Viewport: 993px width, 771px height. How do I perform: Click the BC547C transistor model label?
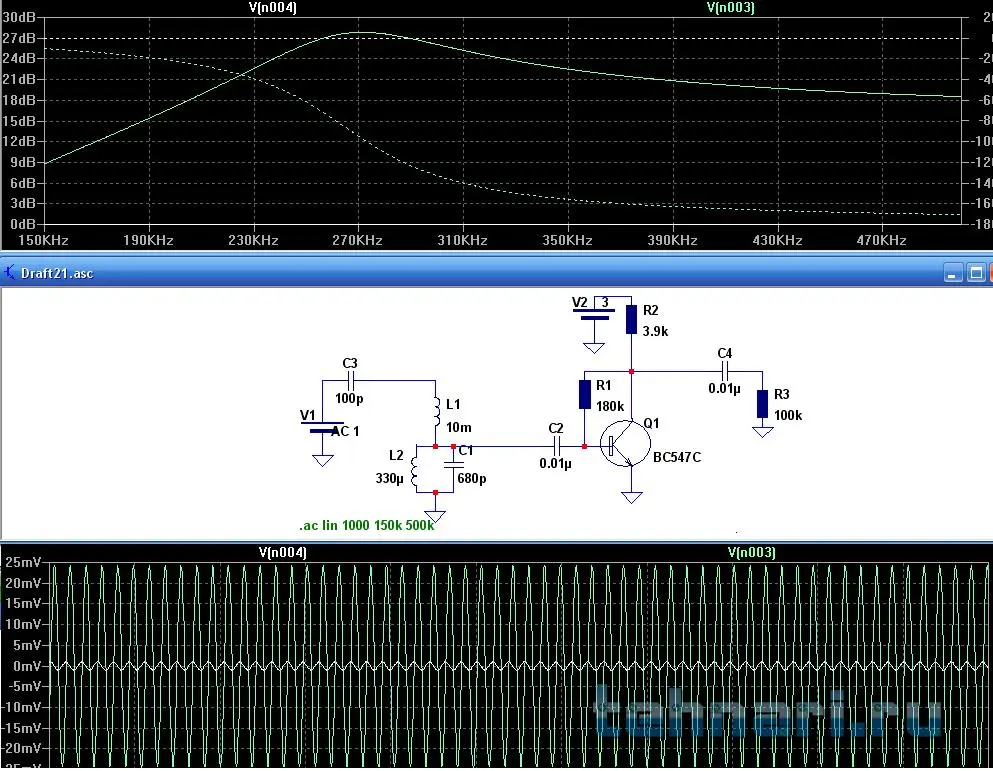tap(677, 457)
